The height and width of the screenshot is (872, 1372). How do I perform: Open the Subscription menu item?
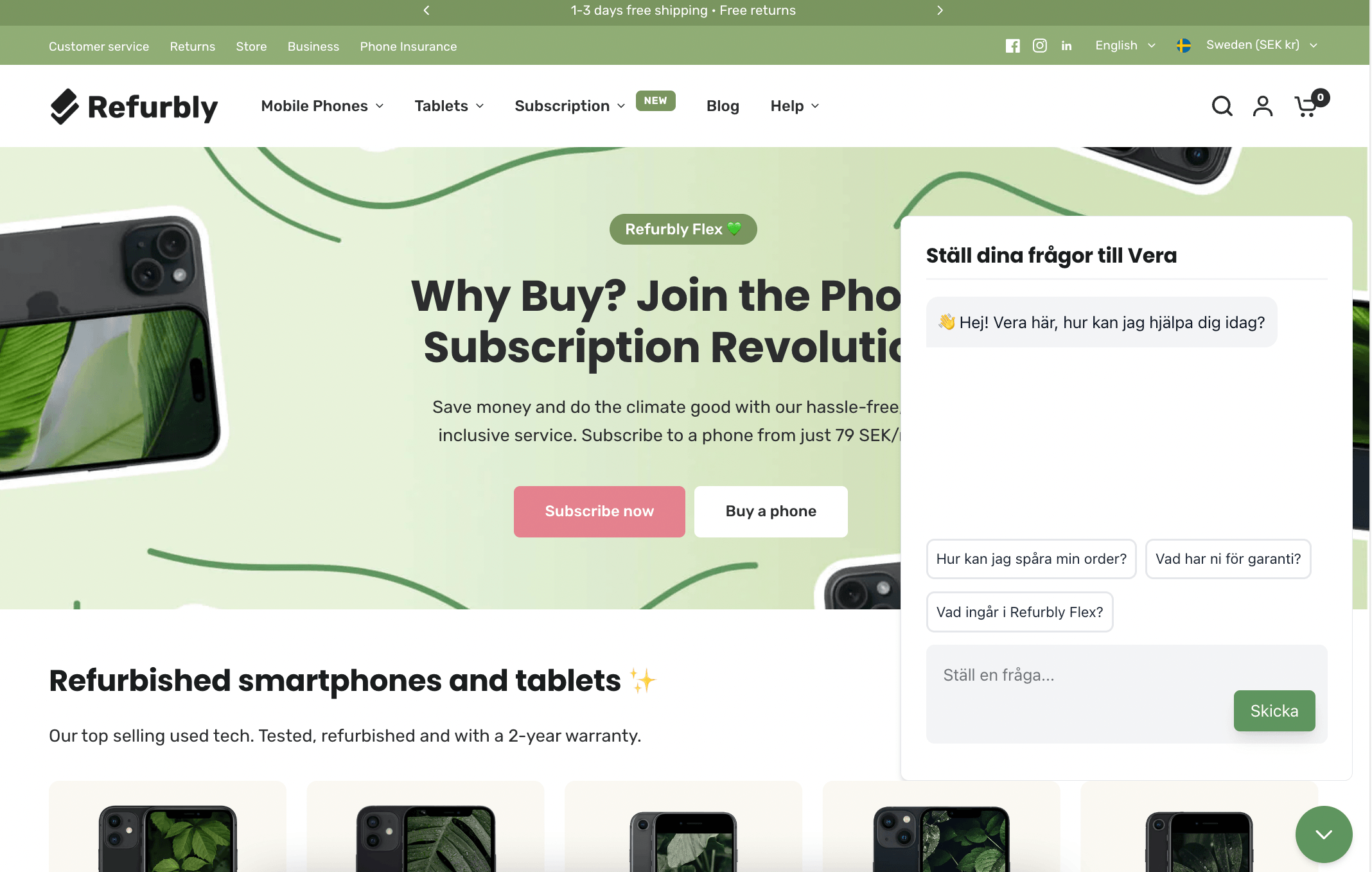click(x=570, y=106)
